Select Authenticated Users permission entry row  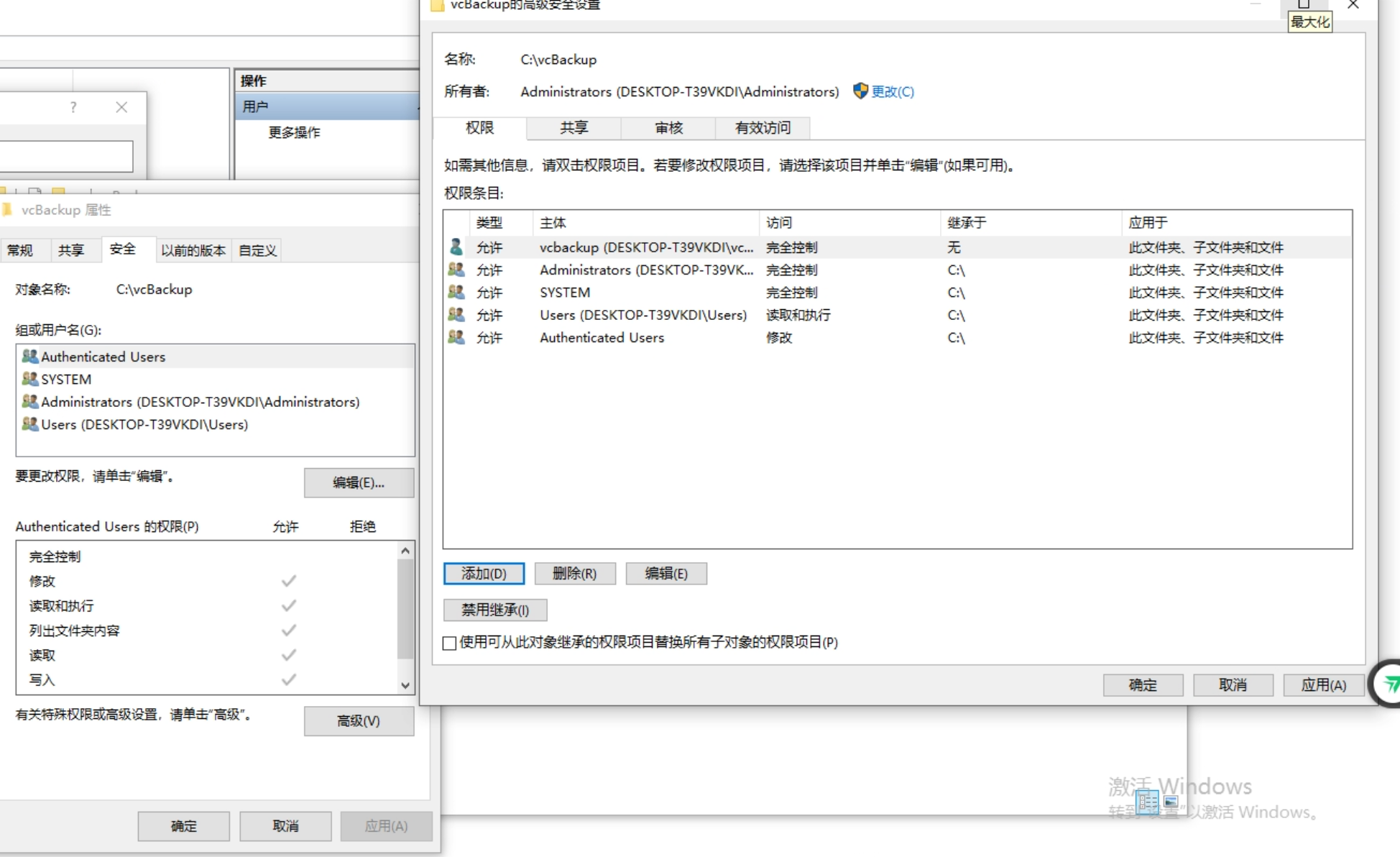pos(602,338)
